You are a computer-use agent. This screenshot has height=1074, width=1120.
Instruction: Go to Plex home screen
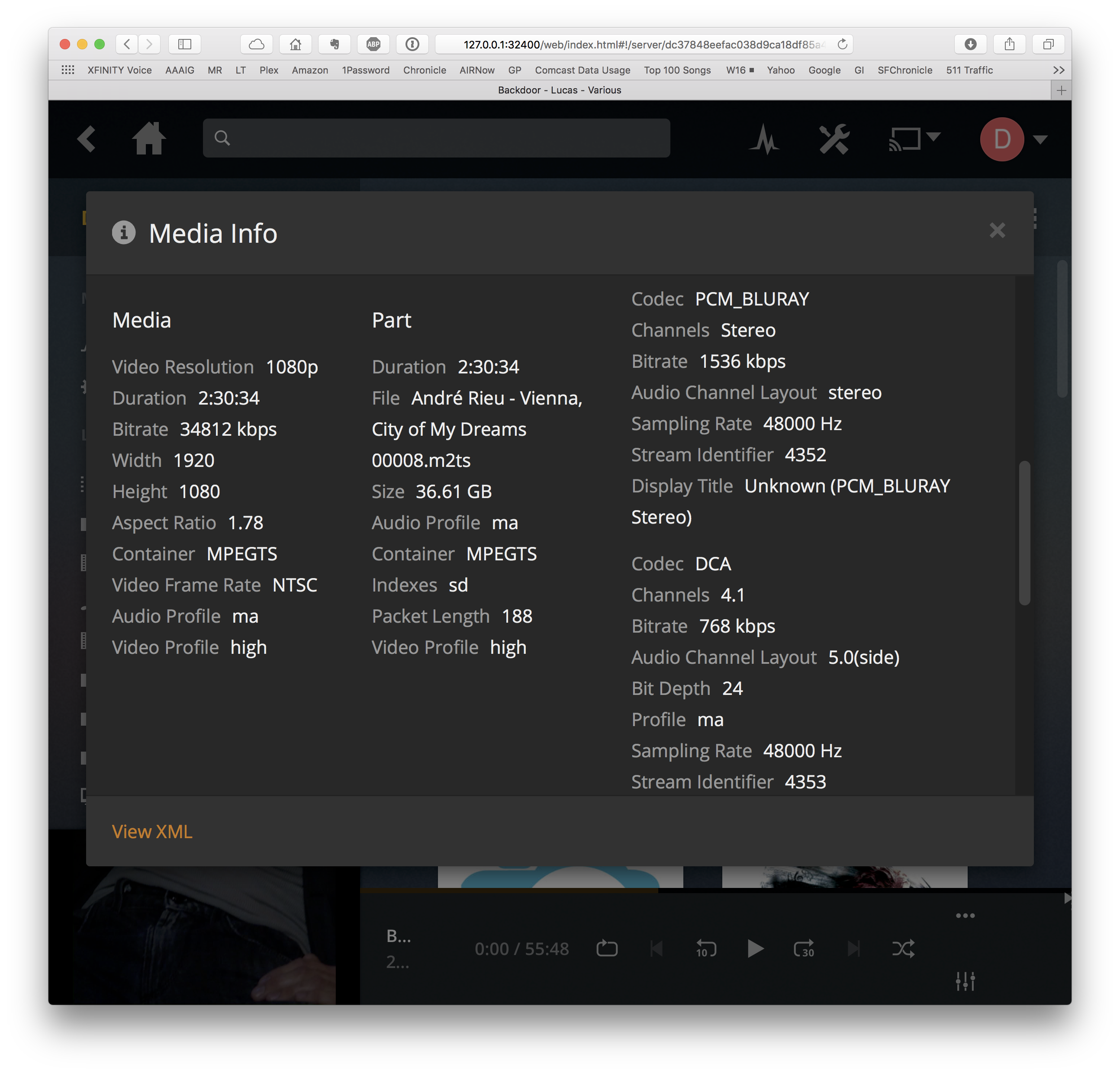(149, 138)
